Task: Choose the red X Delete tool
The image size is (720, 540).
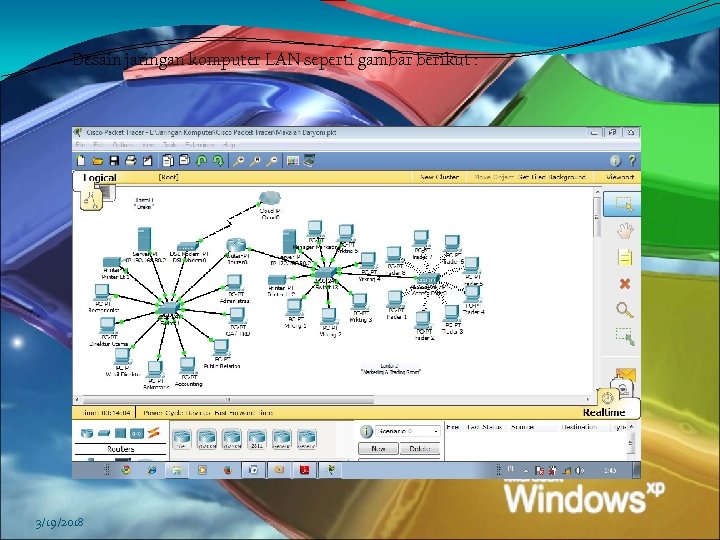Action: (x=624, y=284)
